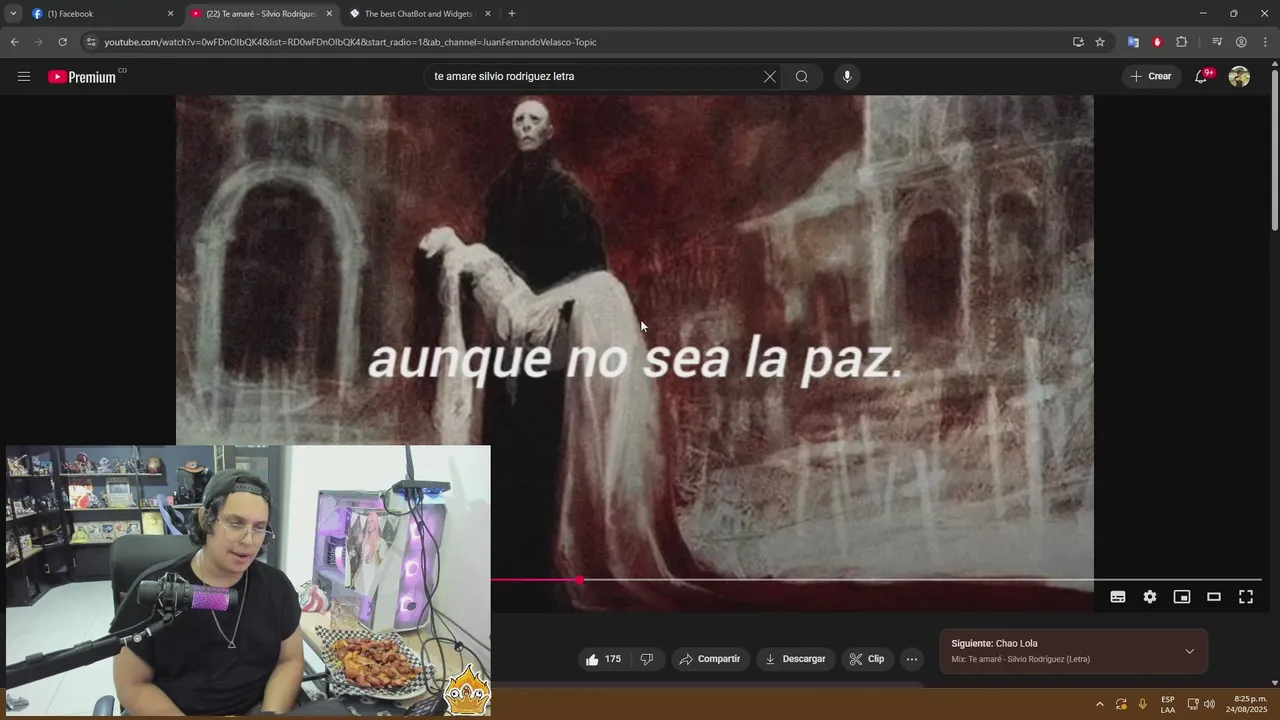Open the taskbar sync update tray icon
This screenshot has width=1280, height=720.
click(x=1121, y=704)
